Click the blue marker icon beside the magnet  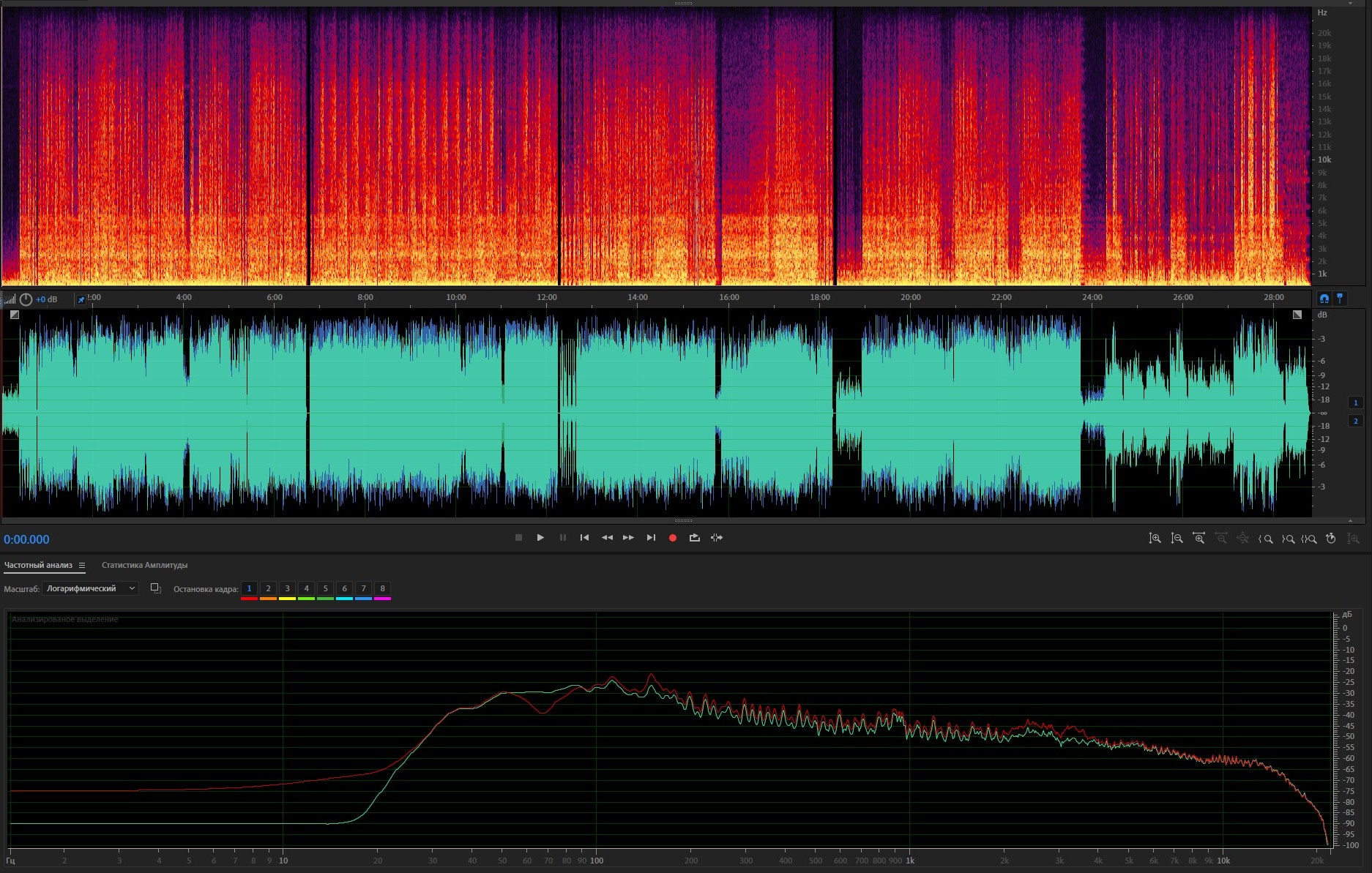pos(1340,298)
